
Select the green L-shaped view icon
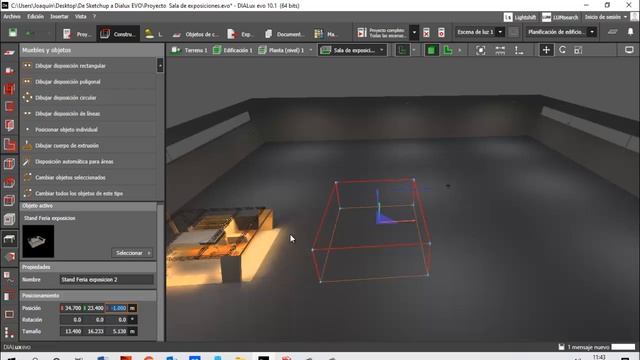(x=448, y=50)
